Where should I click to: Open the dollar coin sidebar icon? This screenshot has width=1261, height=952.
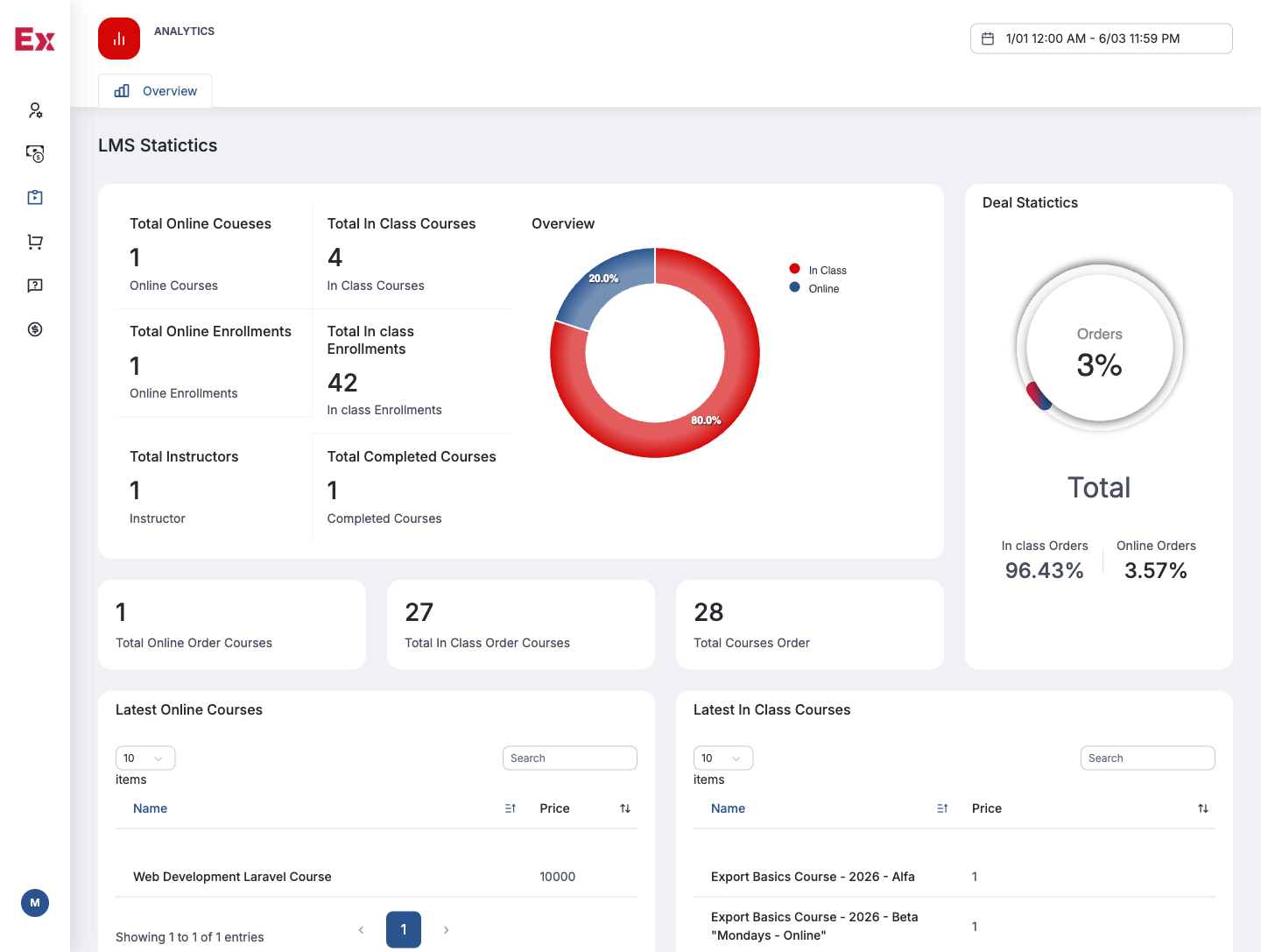click(x=35, y=329)
